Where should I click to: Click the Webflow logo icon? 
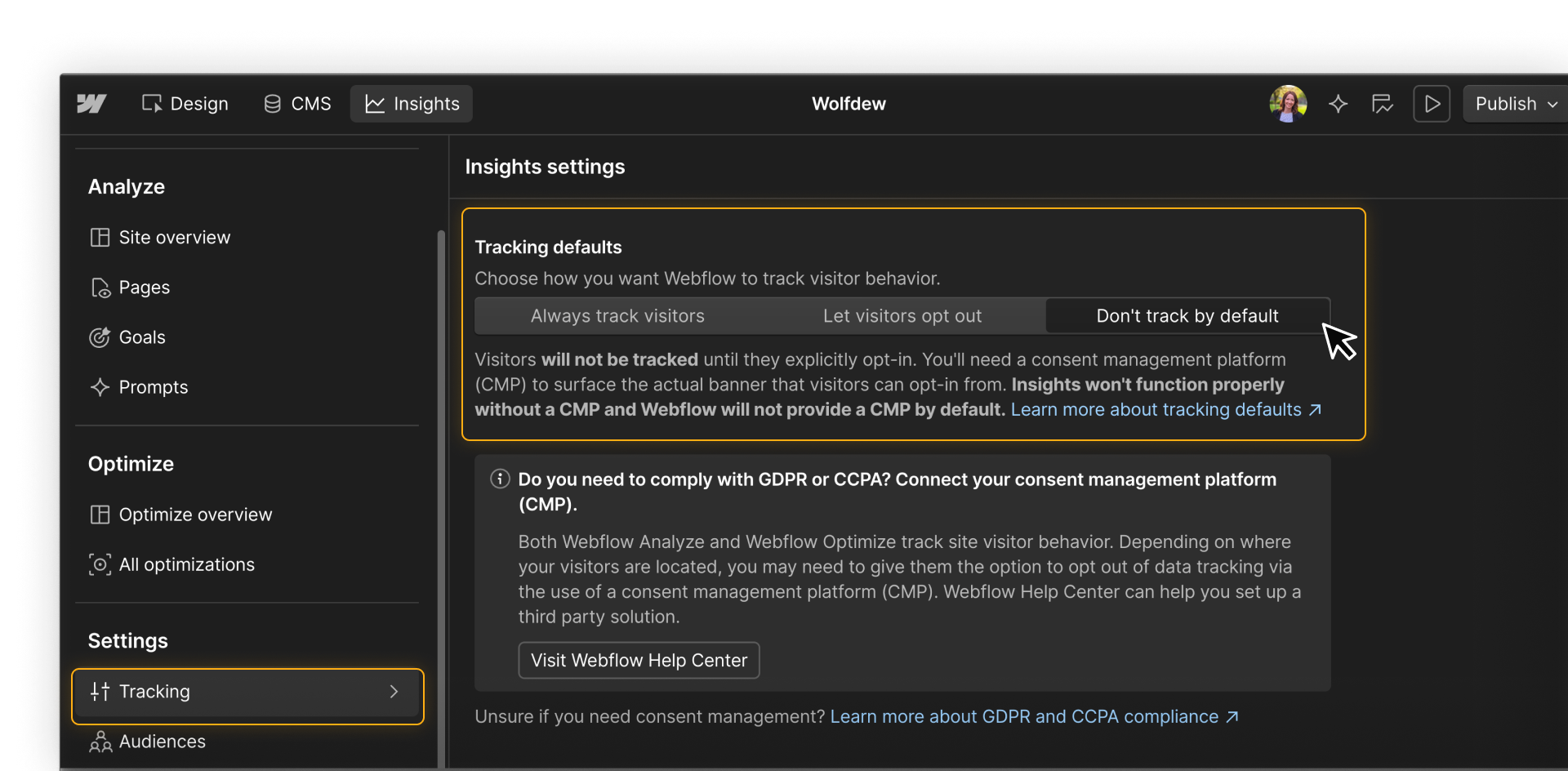(91, 104)
